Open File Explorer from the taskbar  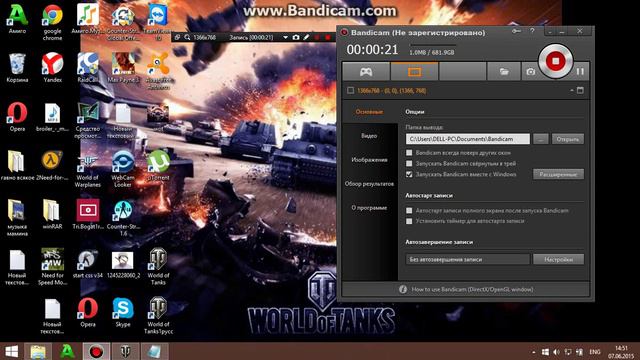(x=38, y=351)
